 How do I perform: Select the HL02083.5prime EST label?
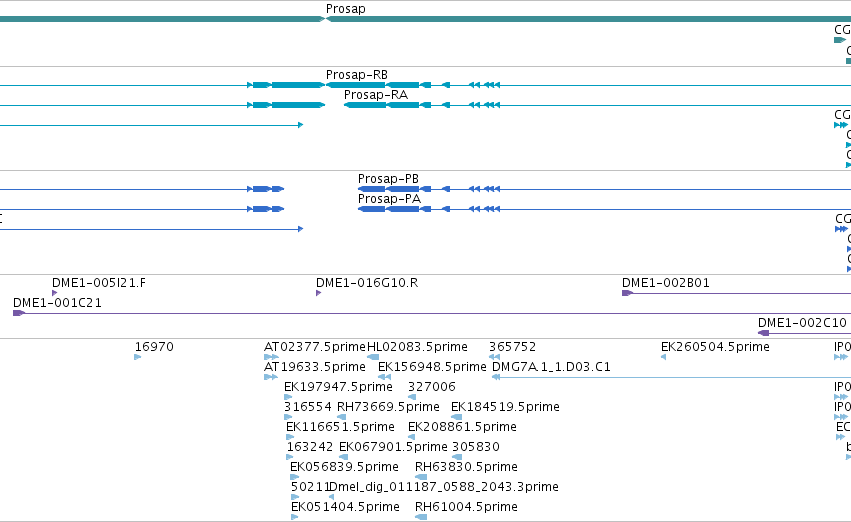[x=417, y=347]
